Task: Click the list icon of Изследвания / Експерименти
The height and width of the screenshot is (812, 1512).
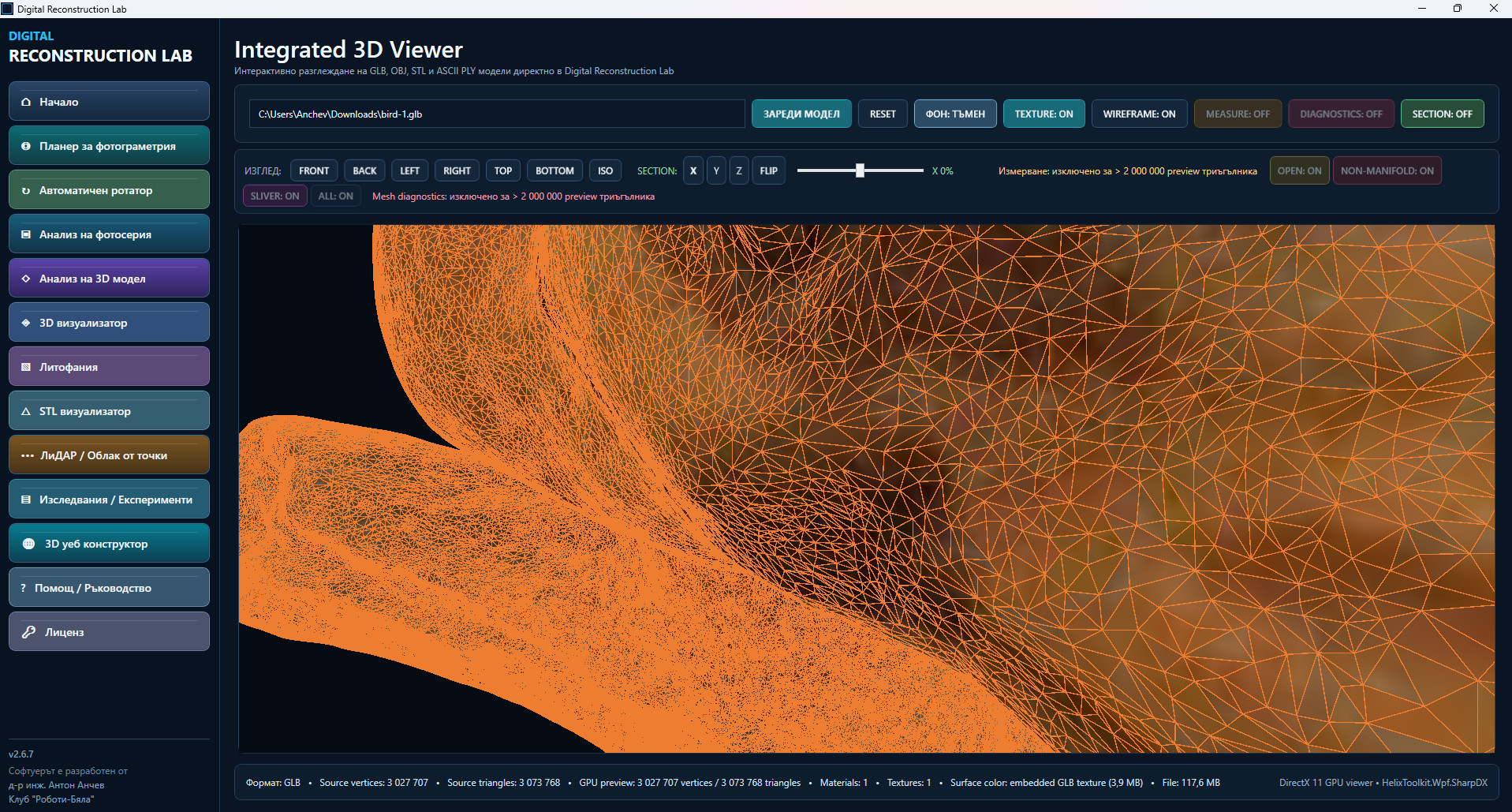Action: coord(26,500)
